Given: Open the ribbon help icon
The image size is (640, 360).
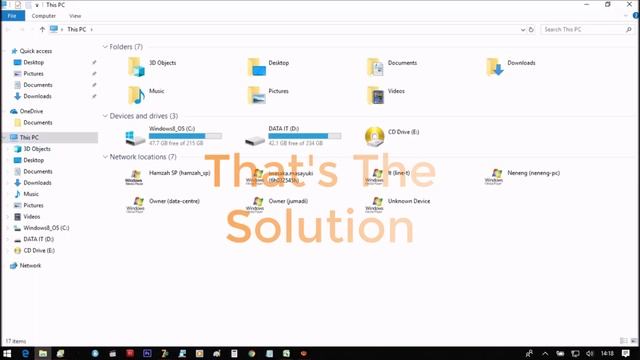Looking at the screenshot, I should (636, 16).
